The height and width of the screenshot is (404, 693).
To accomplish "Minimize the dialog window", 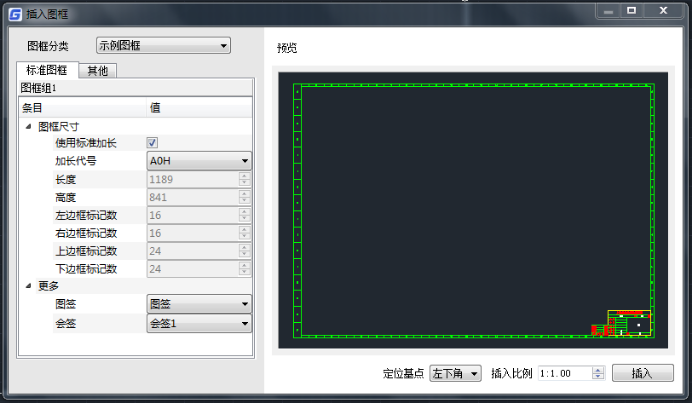I will coord(607,10).
